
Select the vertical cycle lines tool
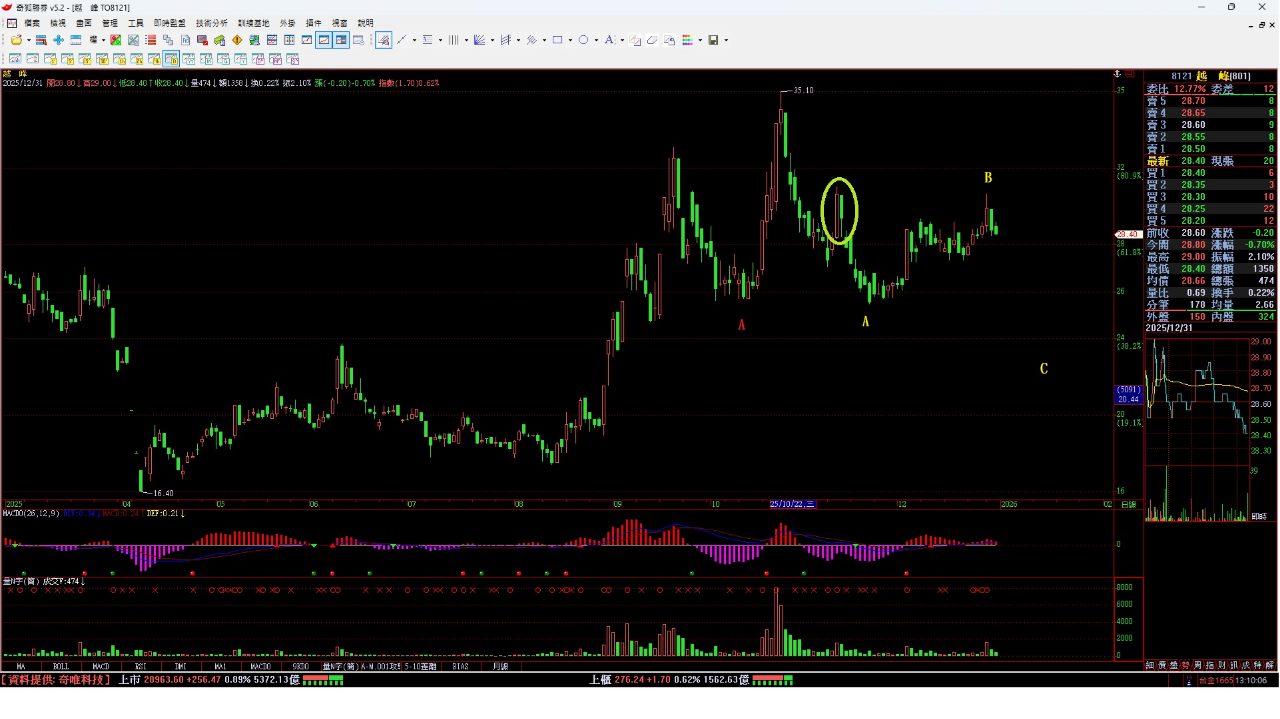tap(454, 40)
